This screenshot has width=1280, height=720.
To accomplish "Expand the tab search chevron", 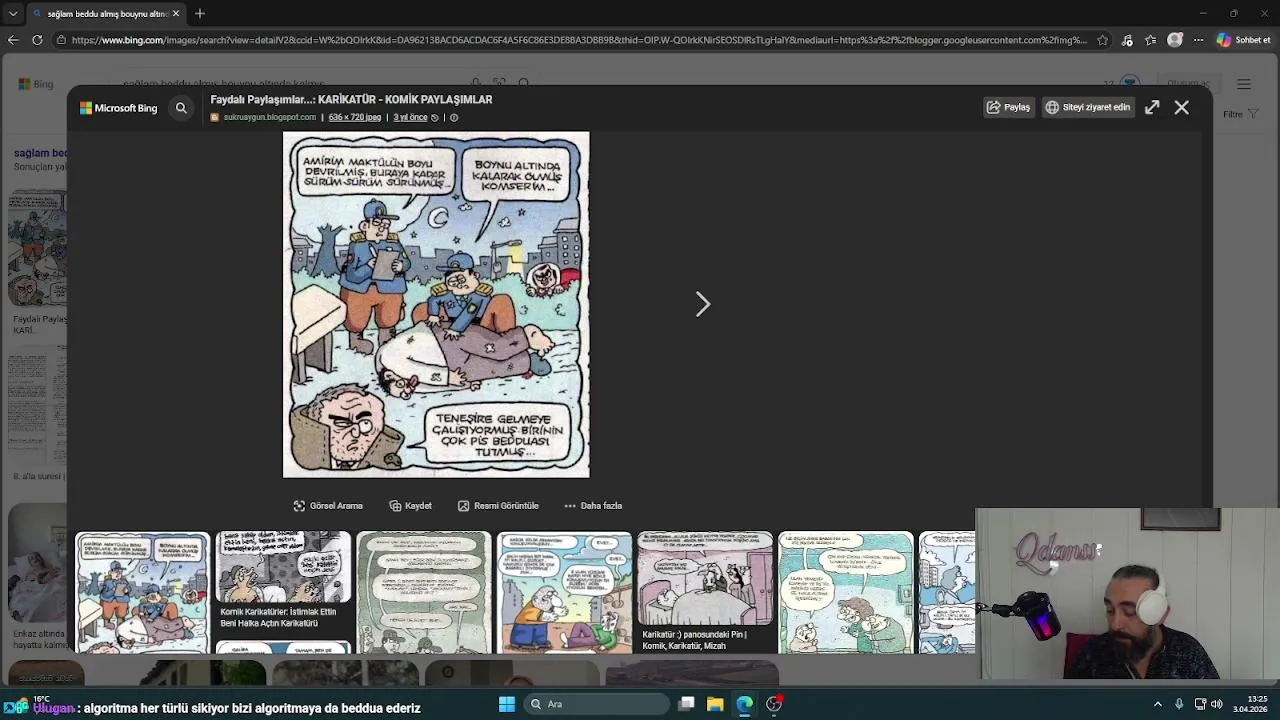I will (12, 13).
